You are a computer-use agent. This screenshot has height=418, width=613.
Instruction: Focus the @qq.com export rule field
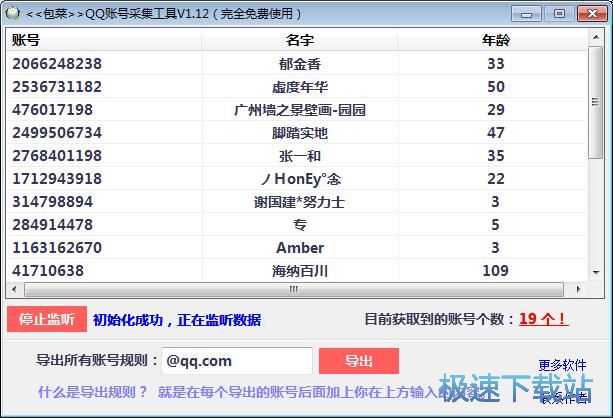(x=237, y=361)
